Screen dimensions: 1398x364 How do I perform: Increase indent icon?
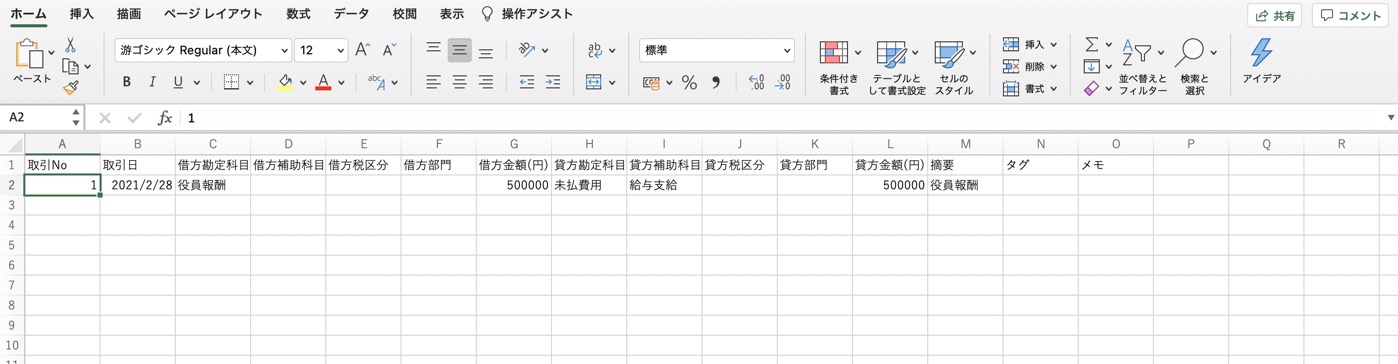pos(552,83)
